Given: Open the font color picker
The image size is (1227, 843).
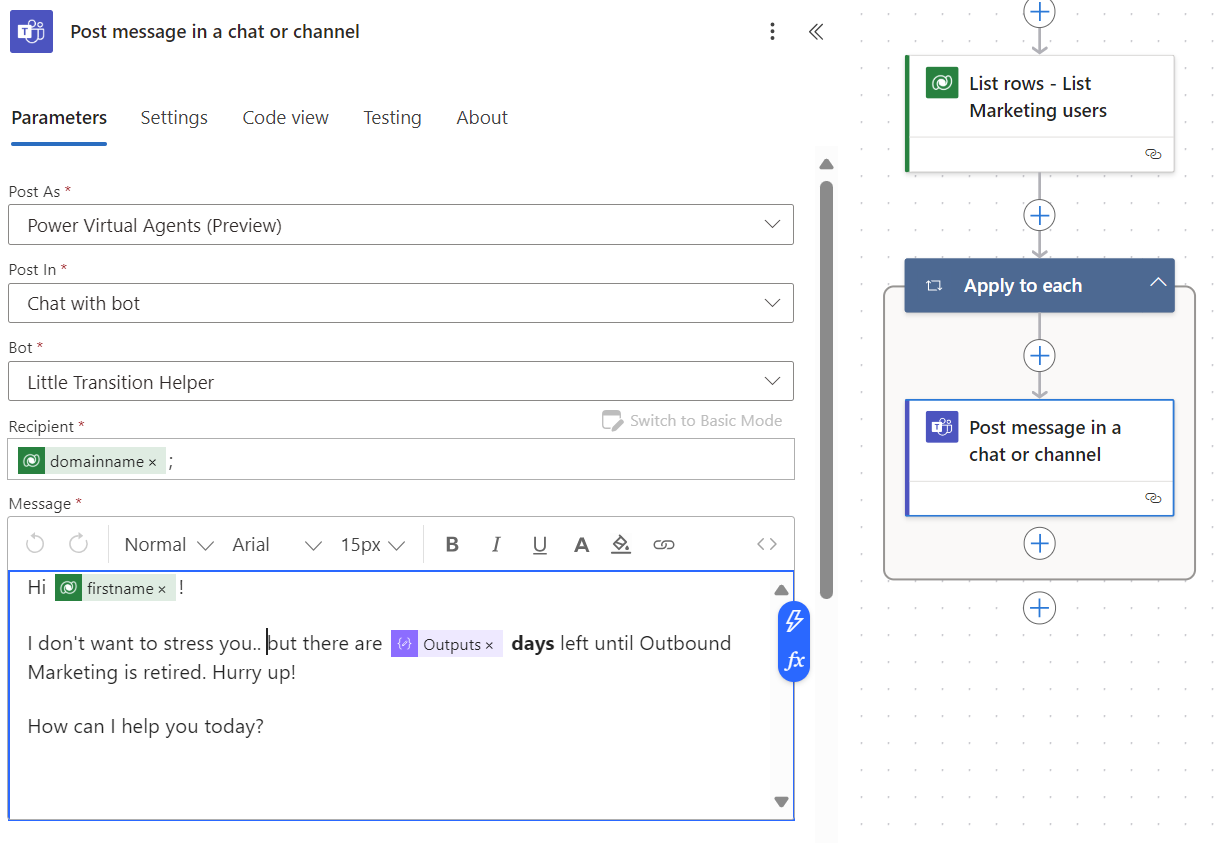Looking at the screenshot, I should click(x=581, y=545).
